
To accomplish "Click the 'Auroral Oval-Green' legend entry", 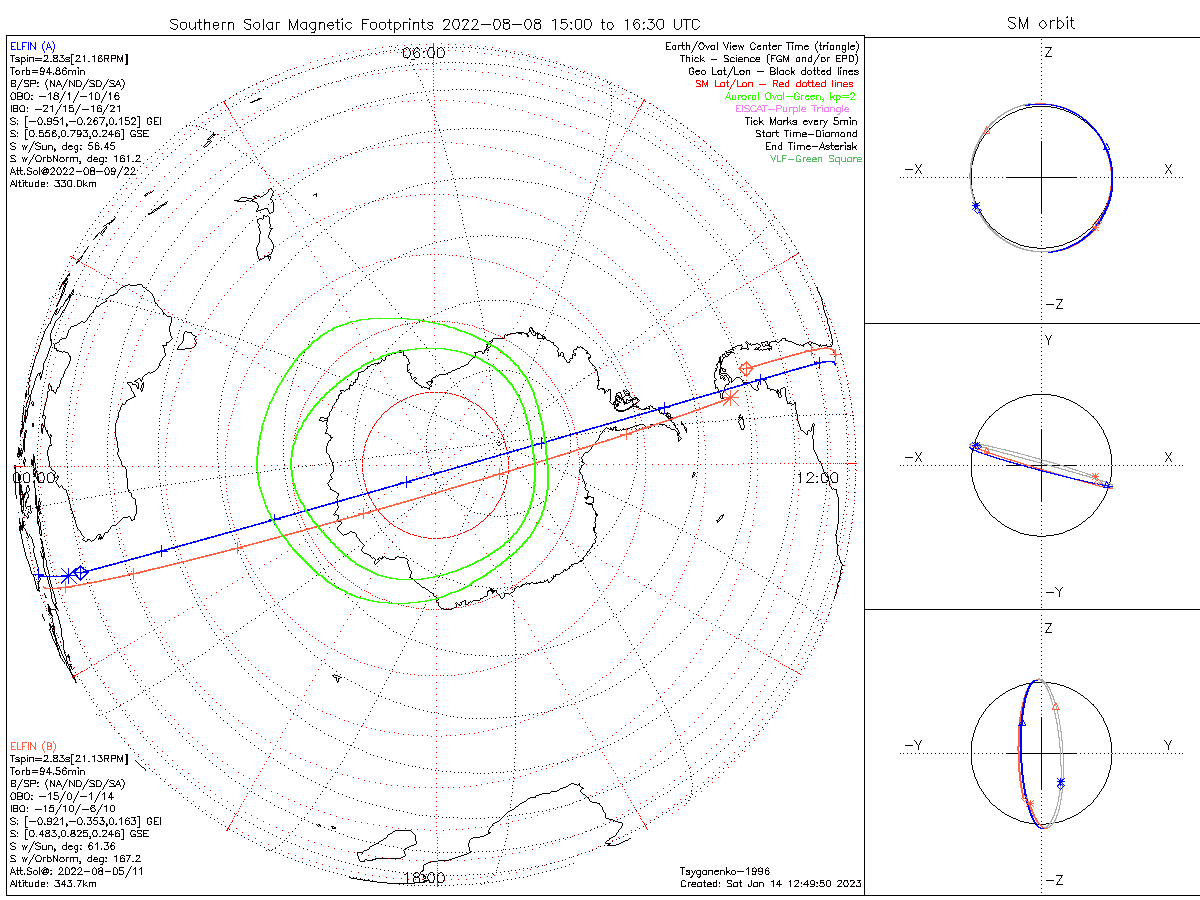I will pos(790,97).
